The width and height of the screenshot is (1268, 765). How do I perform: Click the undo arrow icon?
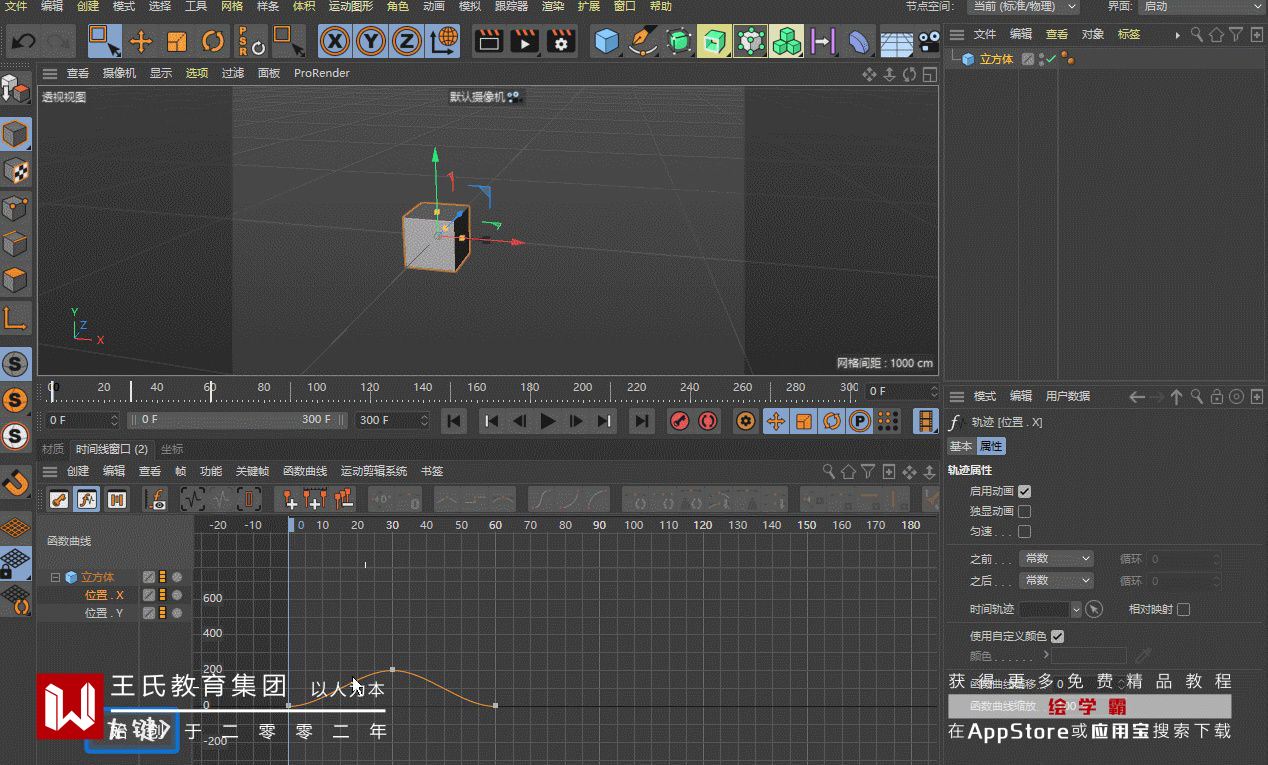tap(24, 42)
